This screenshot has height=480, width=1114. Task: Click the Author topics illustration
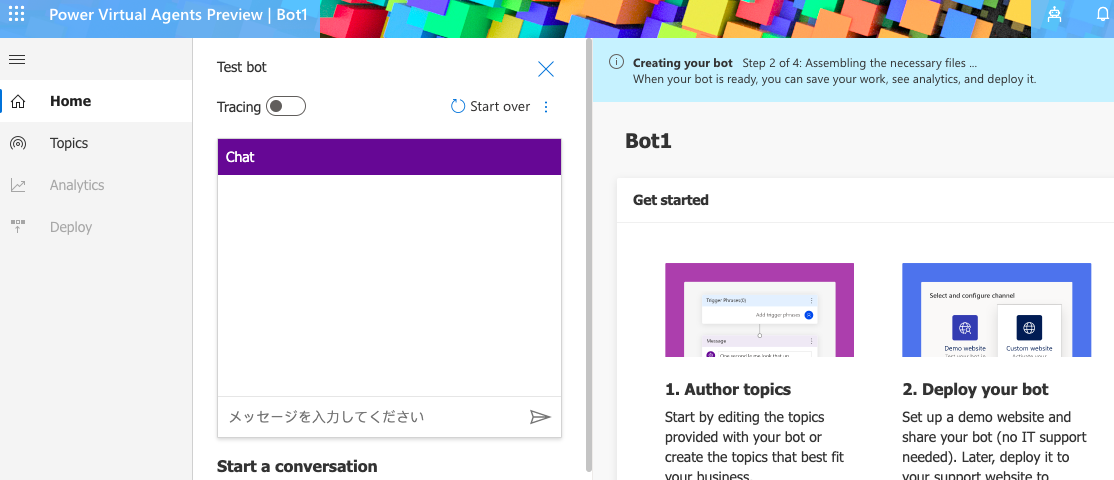coord(759,310)
